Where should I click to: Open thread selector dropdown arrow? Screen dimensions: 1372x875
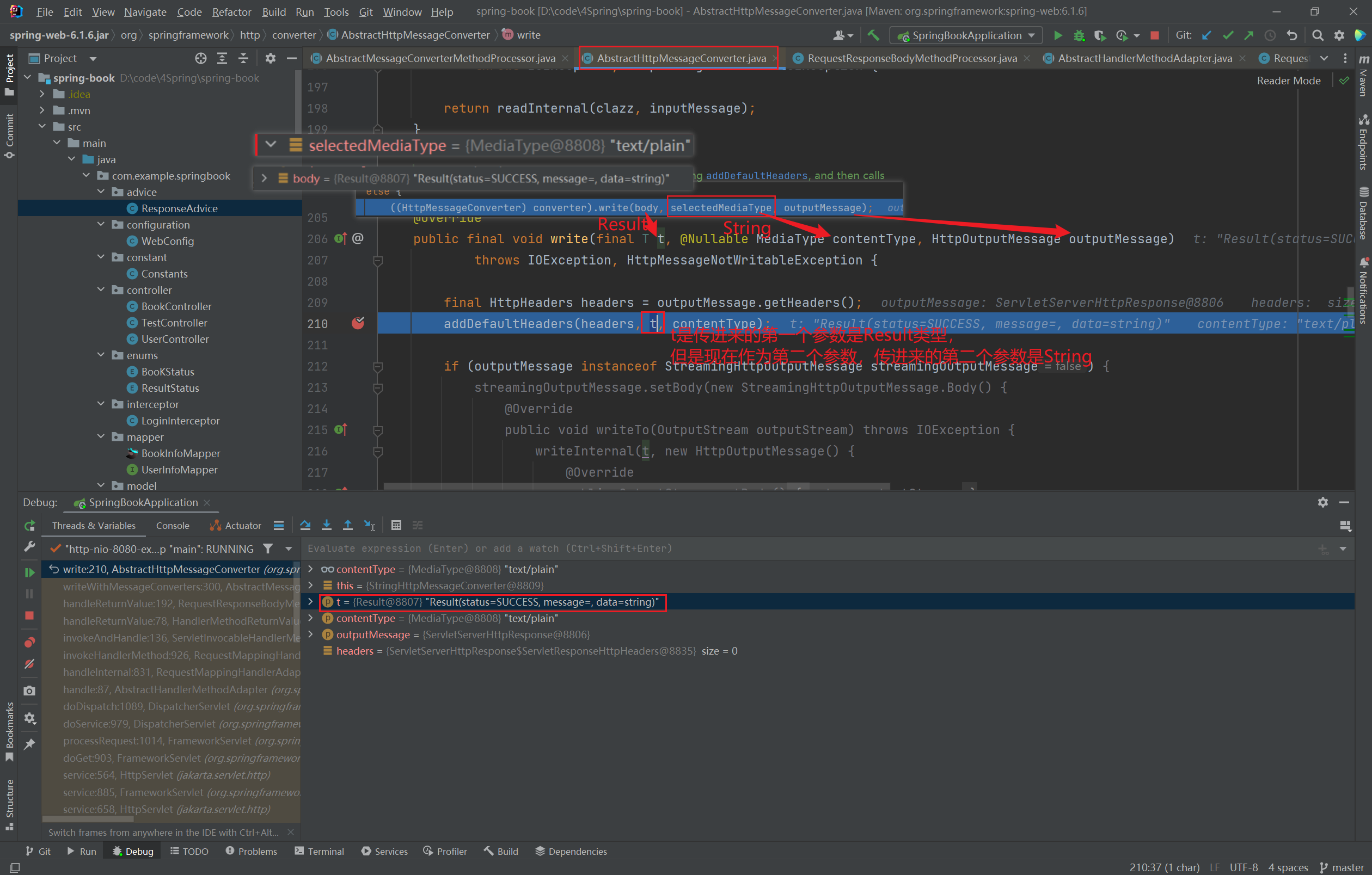point(289,549)
